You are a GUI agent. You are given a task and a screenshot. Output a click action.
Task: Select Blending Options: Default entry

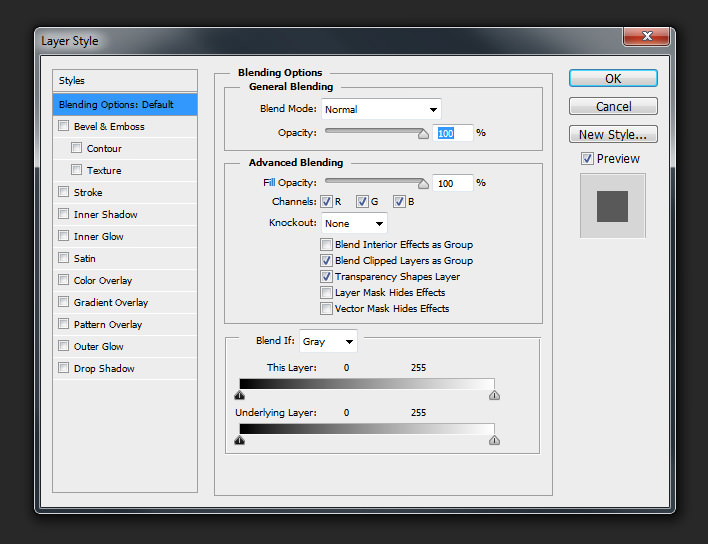coord(125,104)
